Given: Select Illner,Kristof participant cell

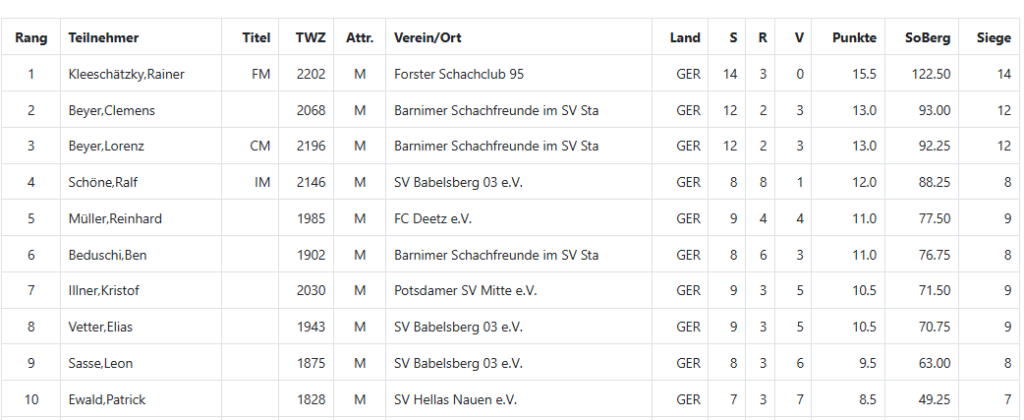Looking at the screenshot, I should (105, 291).
